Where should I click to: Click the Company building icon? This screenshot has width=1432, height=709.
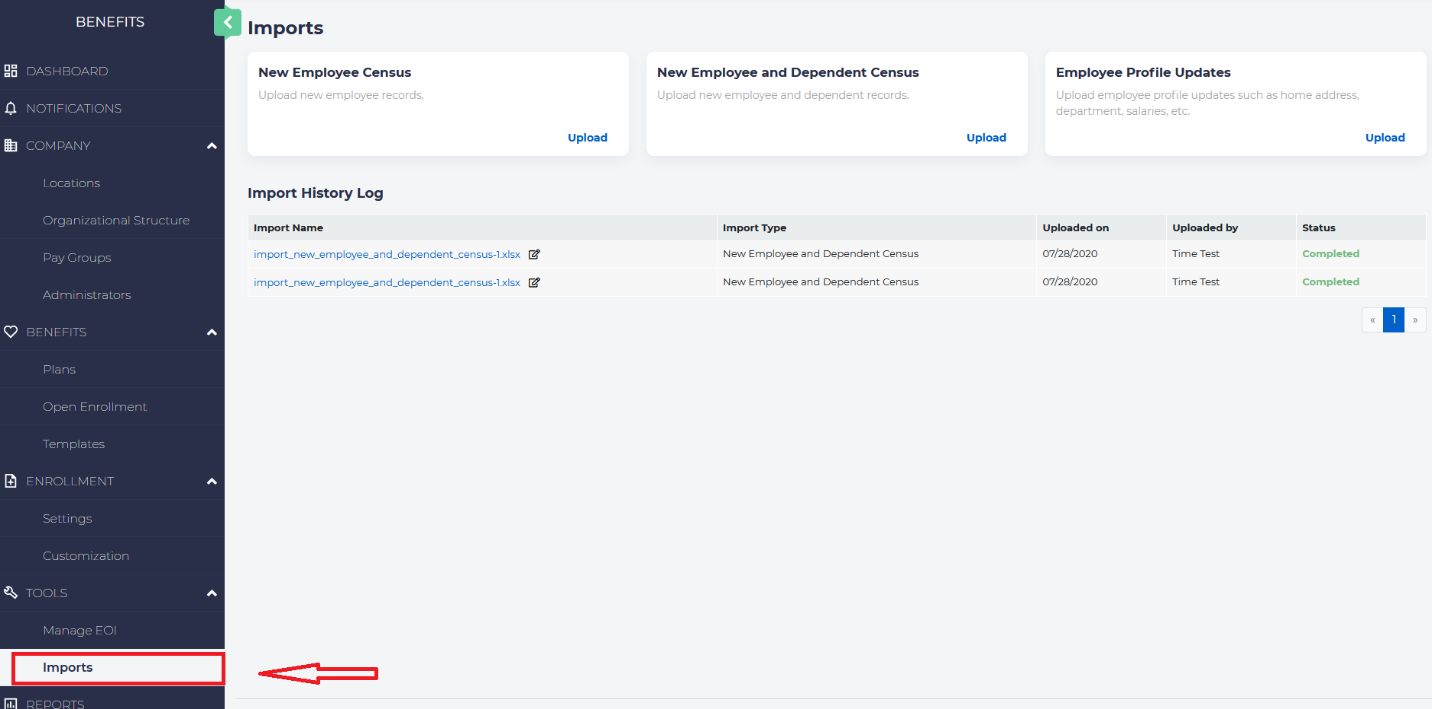[x=11, y=146]
